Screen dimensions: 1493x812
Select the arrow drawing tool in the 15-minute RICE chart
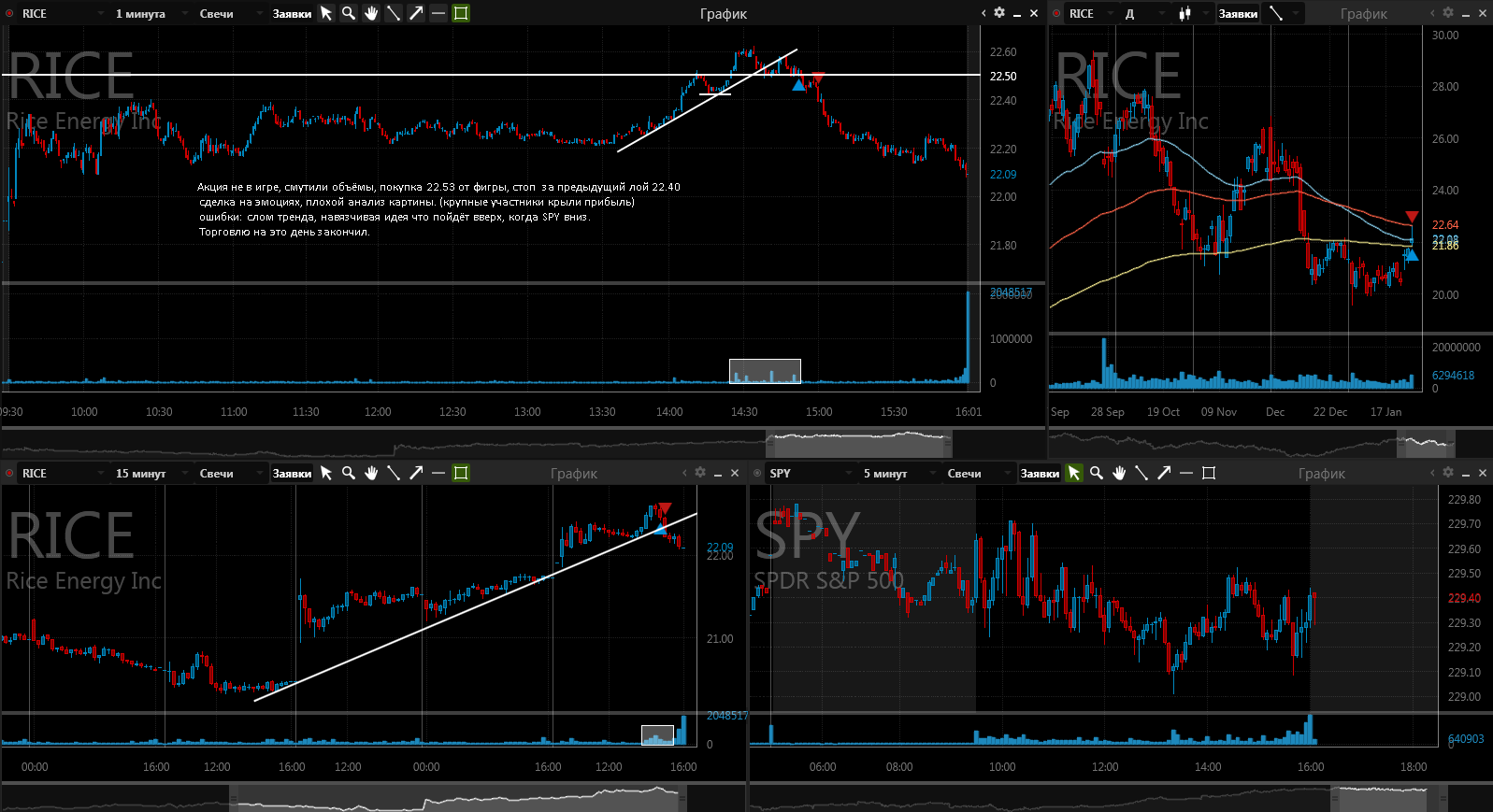point(416,473)
